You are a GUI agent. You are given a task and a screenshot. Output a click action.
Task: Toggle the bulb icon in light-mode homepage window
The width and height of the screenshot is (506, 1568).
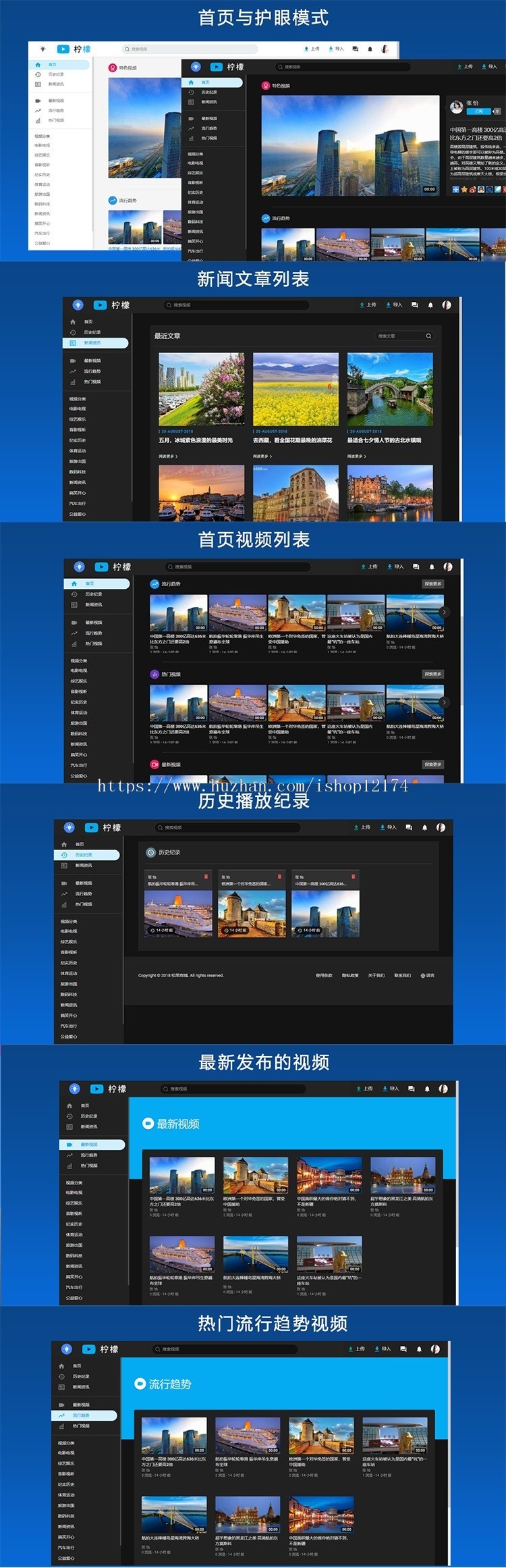tap(43, 49)
